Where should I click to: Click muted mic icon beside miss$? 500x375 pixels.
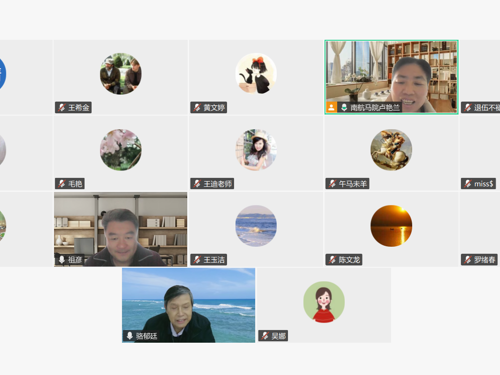(468, 183)
